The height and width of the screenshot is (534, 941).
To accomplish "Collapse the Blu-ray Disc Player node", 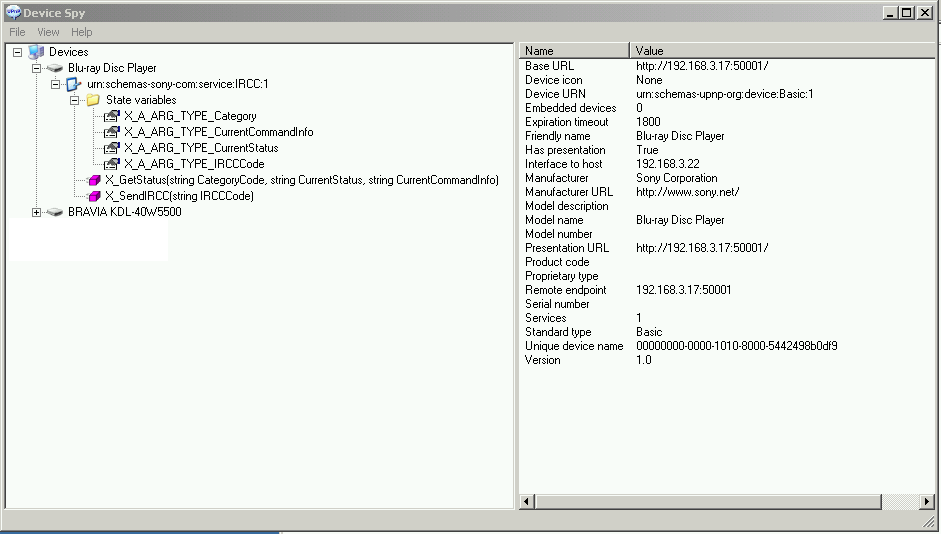I will click(37, 68).
